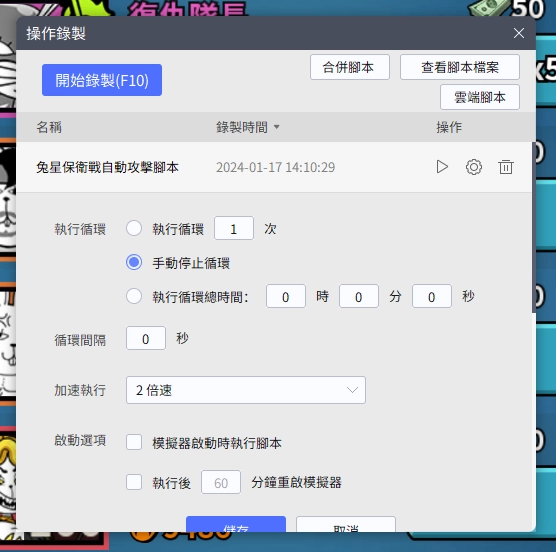Play the 兔星保衛戰自動攻擊腳本 script
The image size is (556, 552).
tap(442, 167)
